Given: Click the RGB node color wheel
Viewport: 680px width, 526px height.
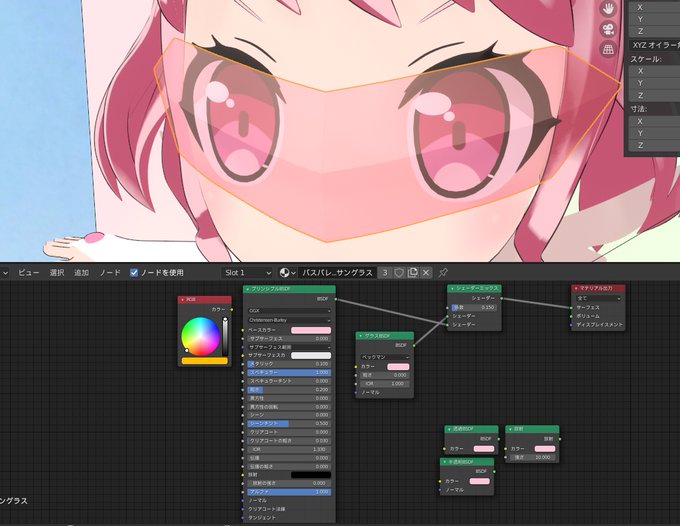Looking at the screenshot, I should 200,337.
